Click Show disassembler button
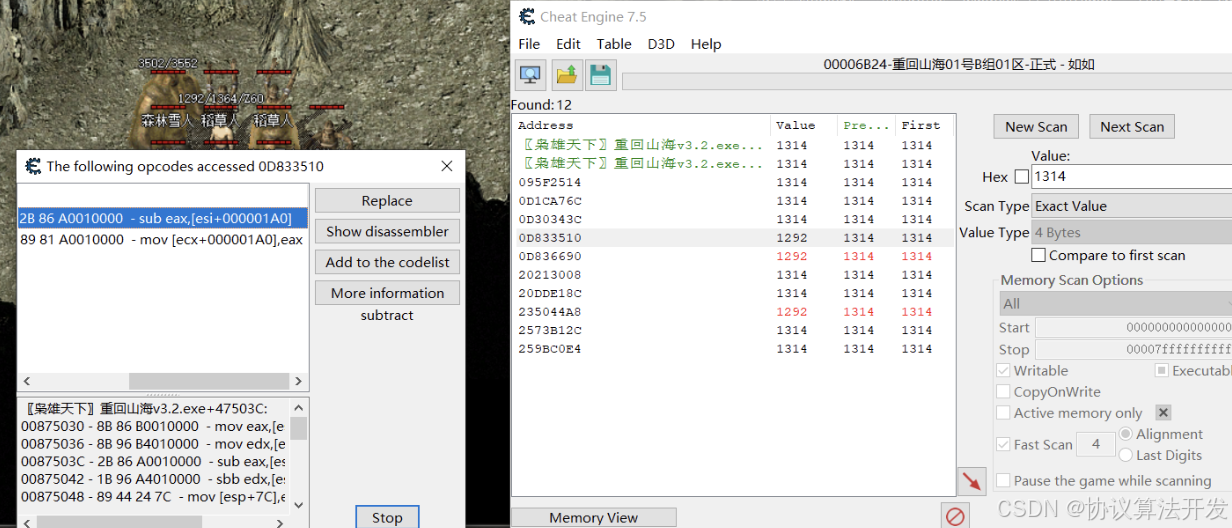1232x528 pixels. tap(387, 231)
